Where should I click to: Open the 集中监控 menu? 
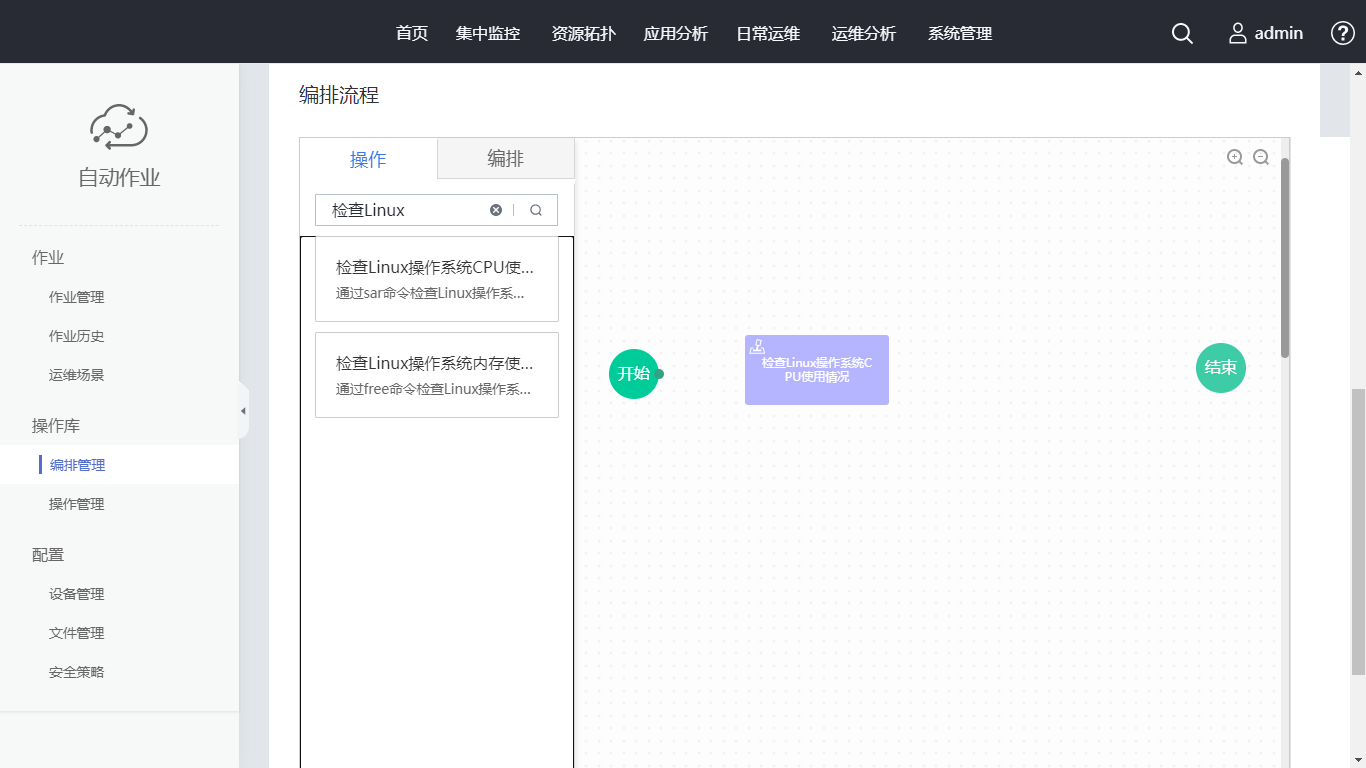click(x=488, y=34)
